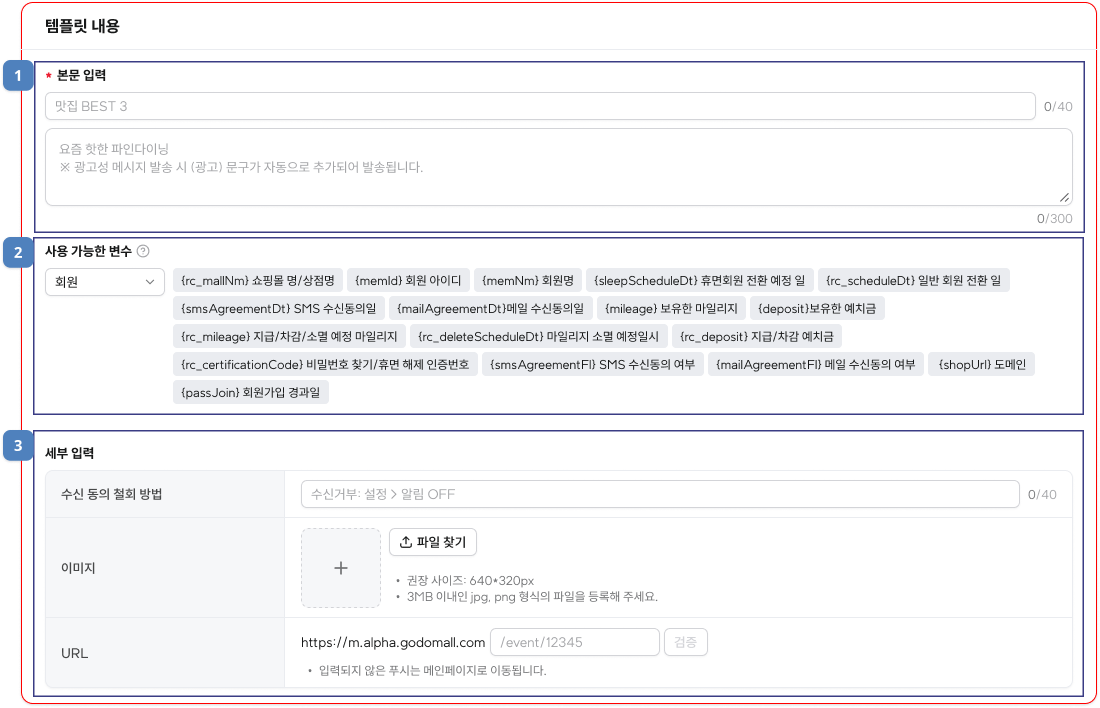Click the {sleepScheduleDt} 휴면회원 전환 예정 일 chip

[698, 280]
